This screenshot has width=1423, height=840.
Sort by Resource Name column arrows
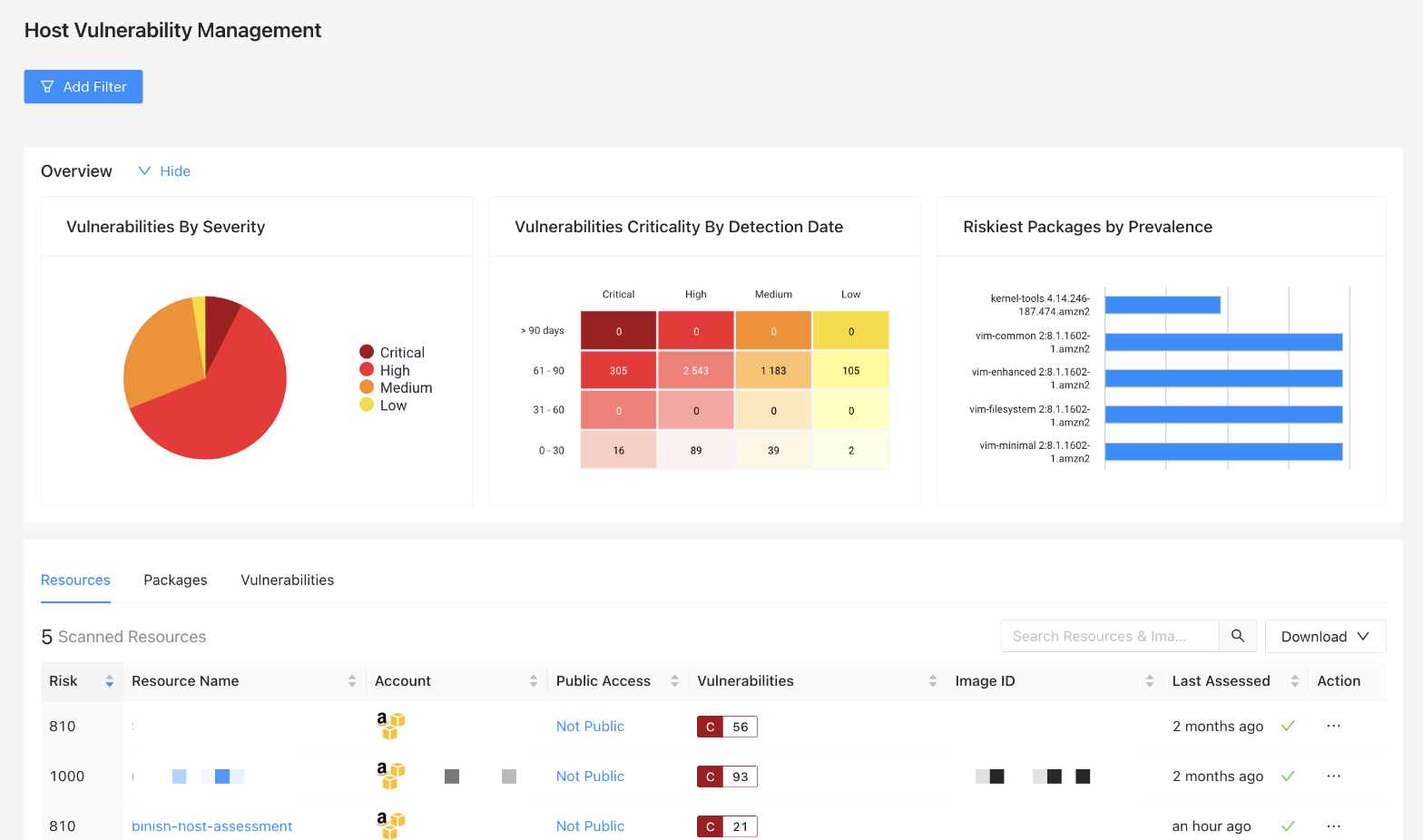352,681
